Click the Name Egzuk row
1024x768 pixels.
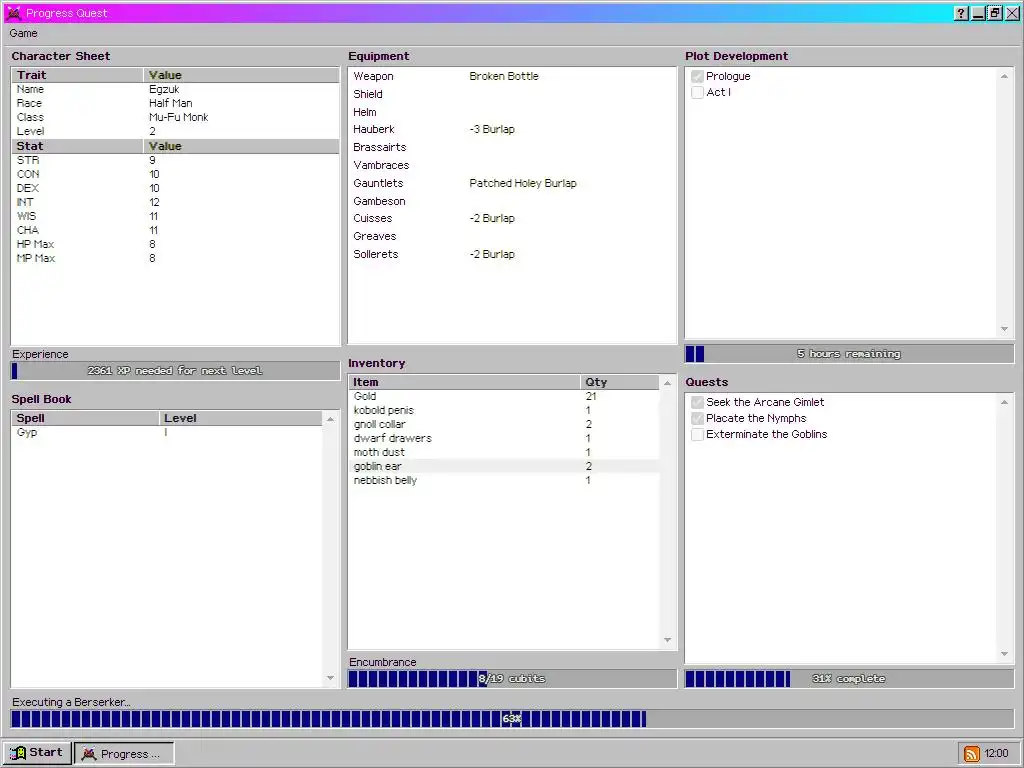(x=176, y=89)
